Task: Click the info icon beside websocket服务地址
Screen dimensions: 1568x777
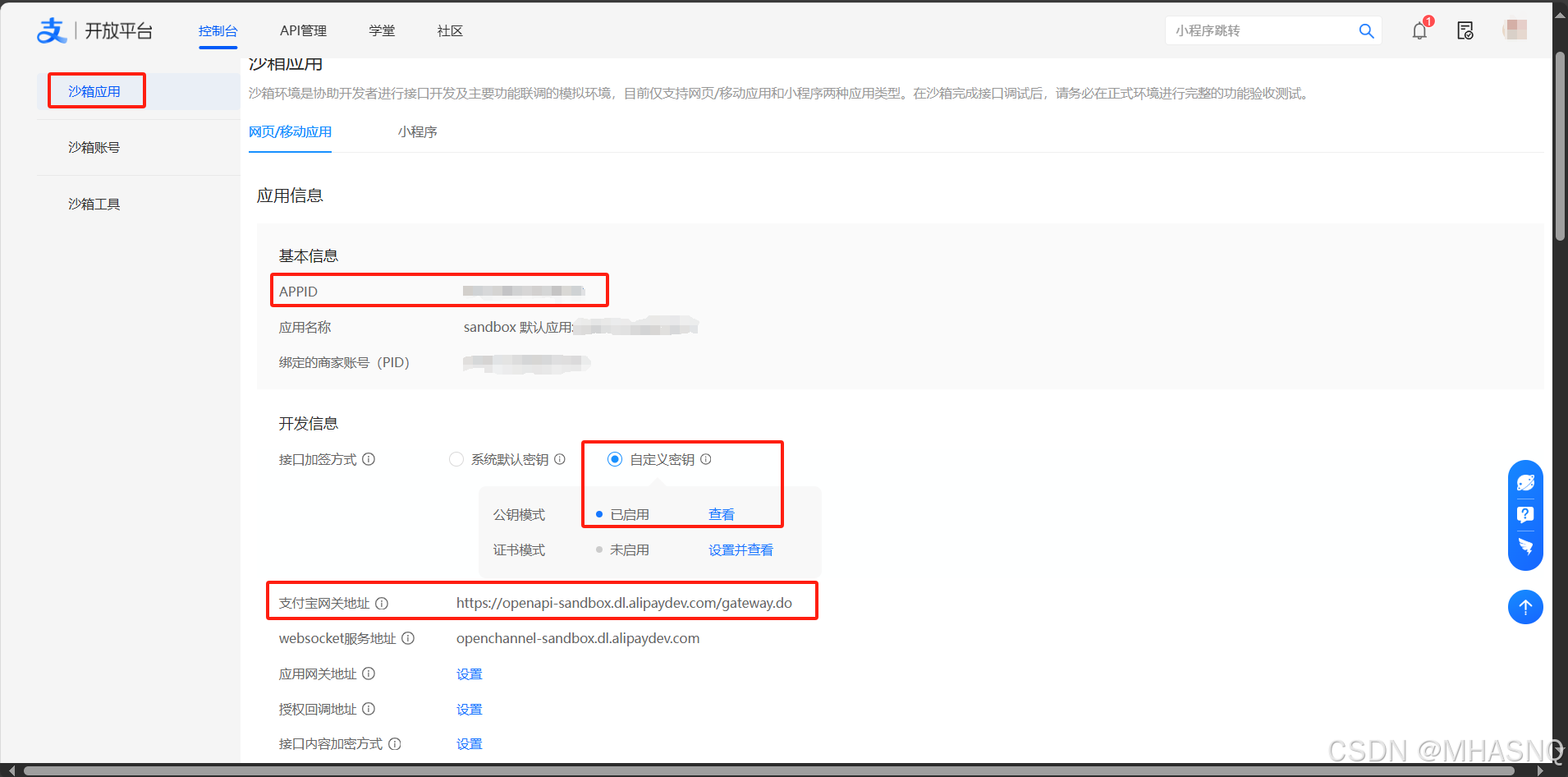Action: click(408, 638)
